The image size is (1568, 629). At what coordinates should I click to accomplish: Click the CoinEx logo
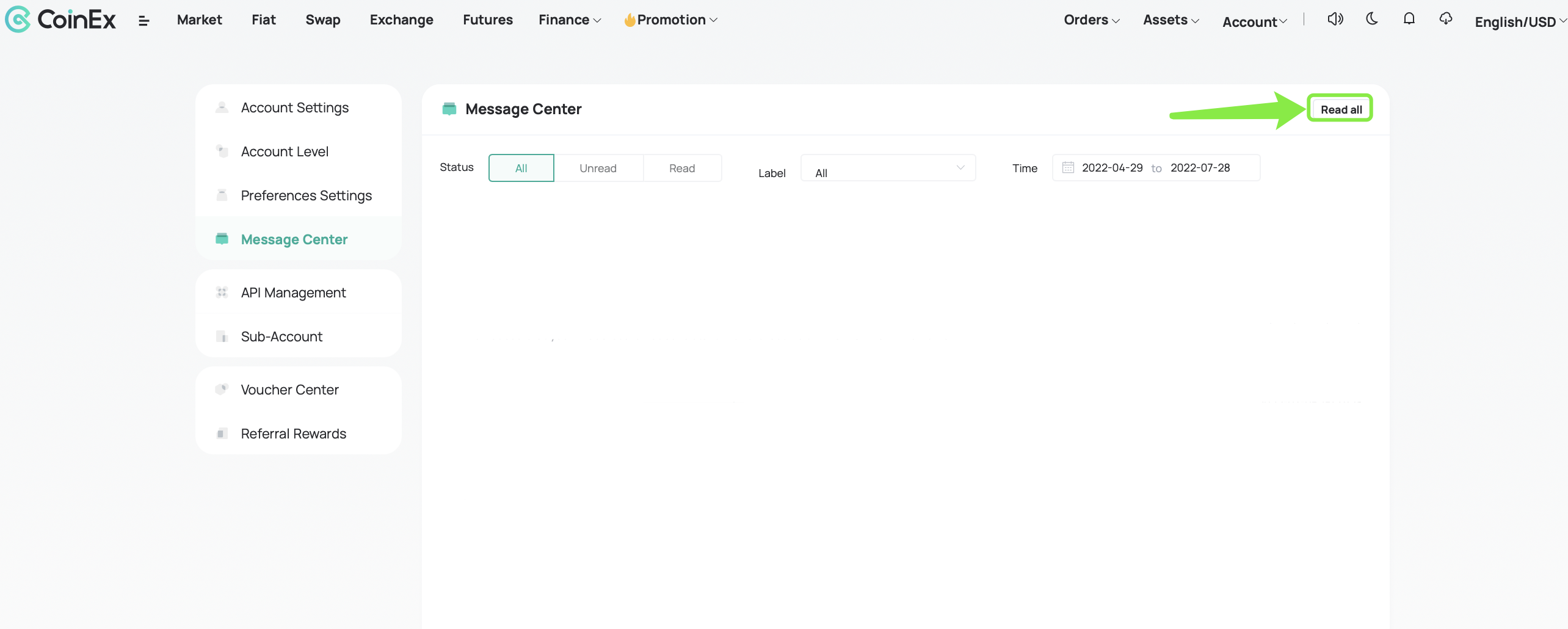pyautogui.click(x=60, y=20)
